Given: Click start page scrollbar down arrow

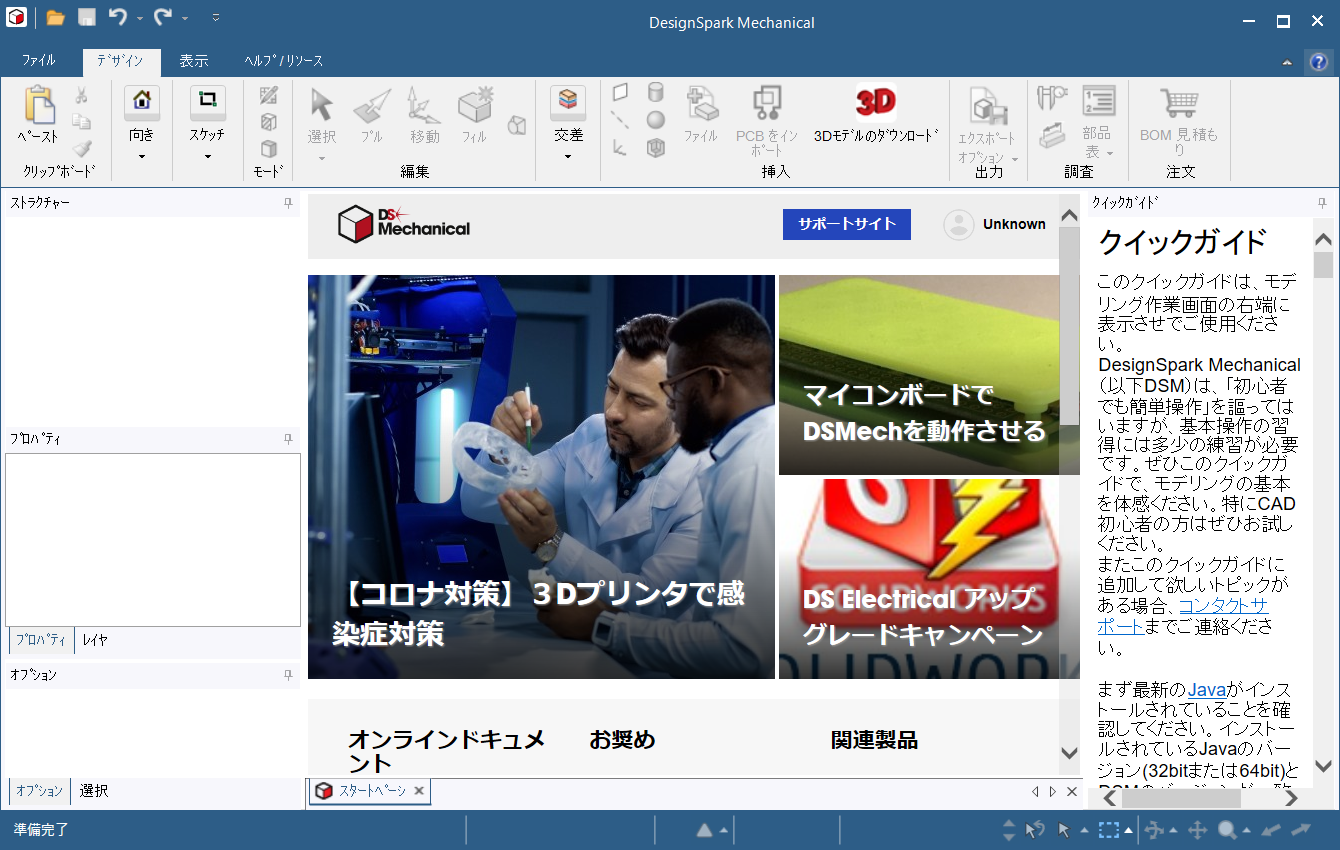Looking at the screenshot, I should point(1069,753).
